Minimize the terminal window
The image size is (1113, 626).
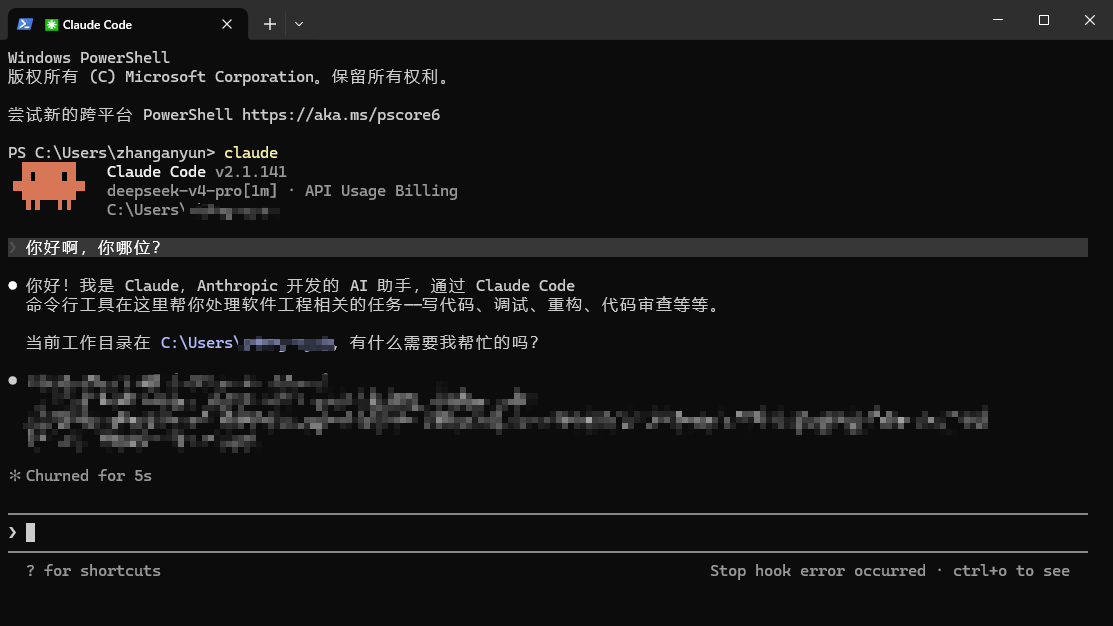click(998, 20)
